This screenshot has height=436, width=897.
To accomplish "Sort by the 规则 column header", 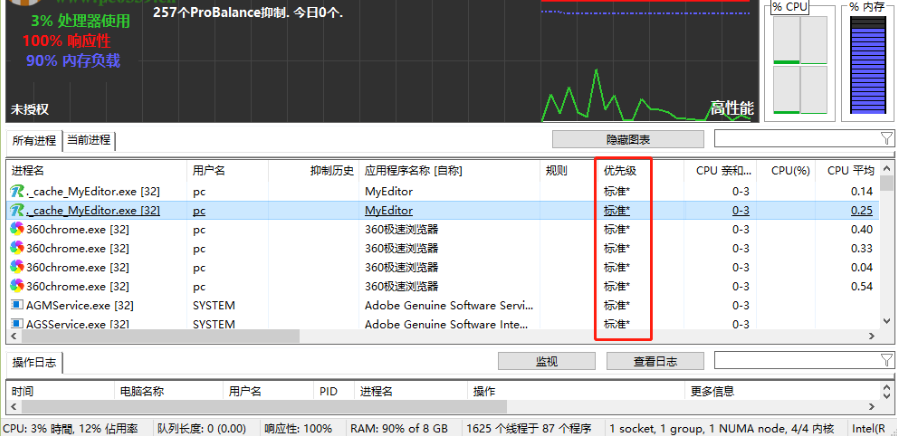I will (x=568, y=171).
